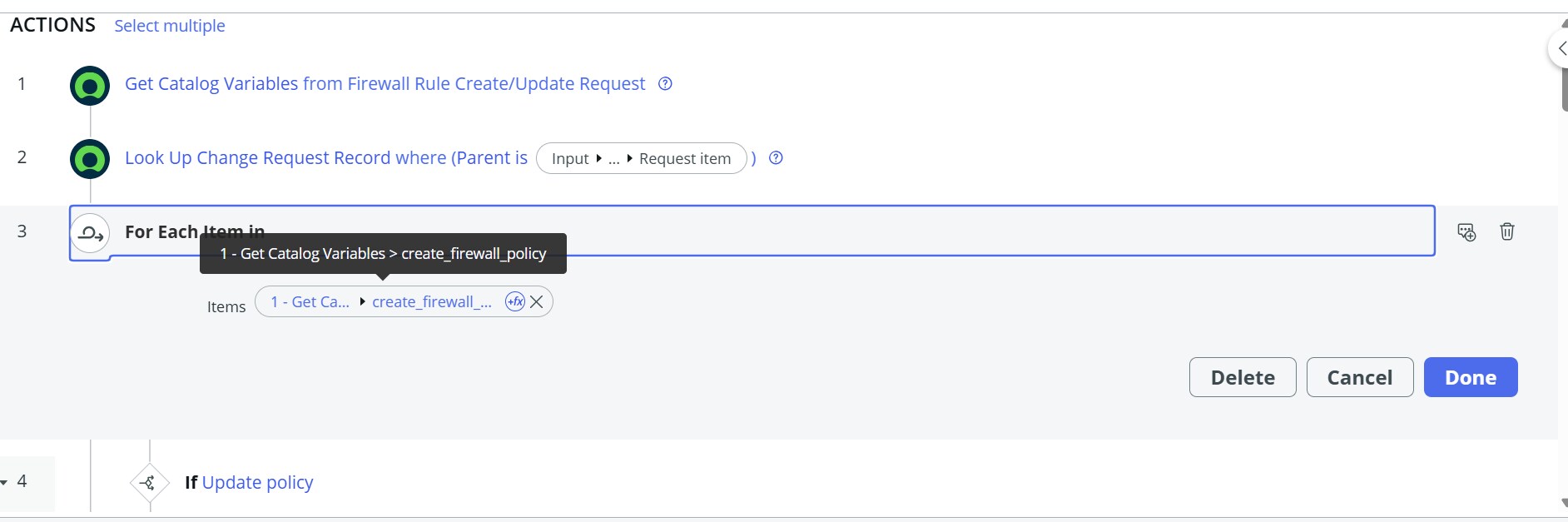Screen dimensions: 1568x522
Task: Open help for Get Catalog Variables step
Action: coord(665,84)
